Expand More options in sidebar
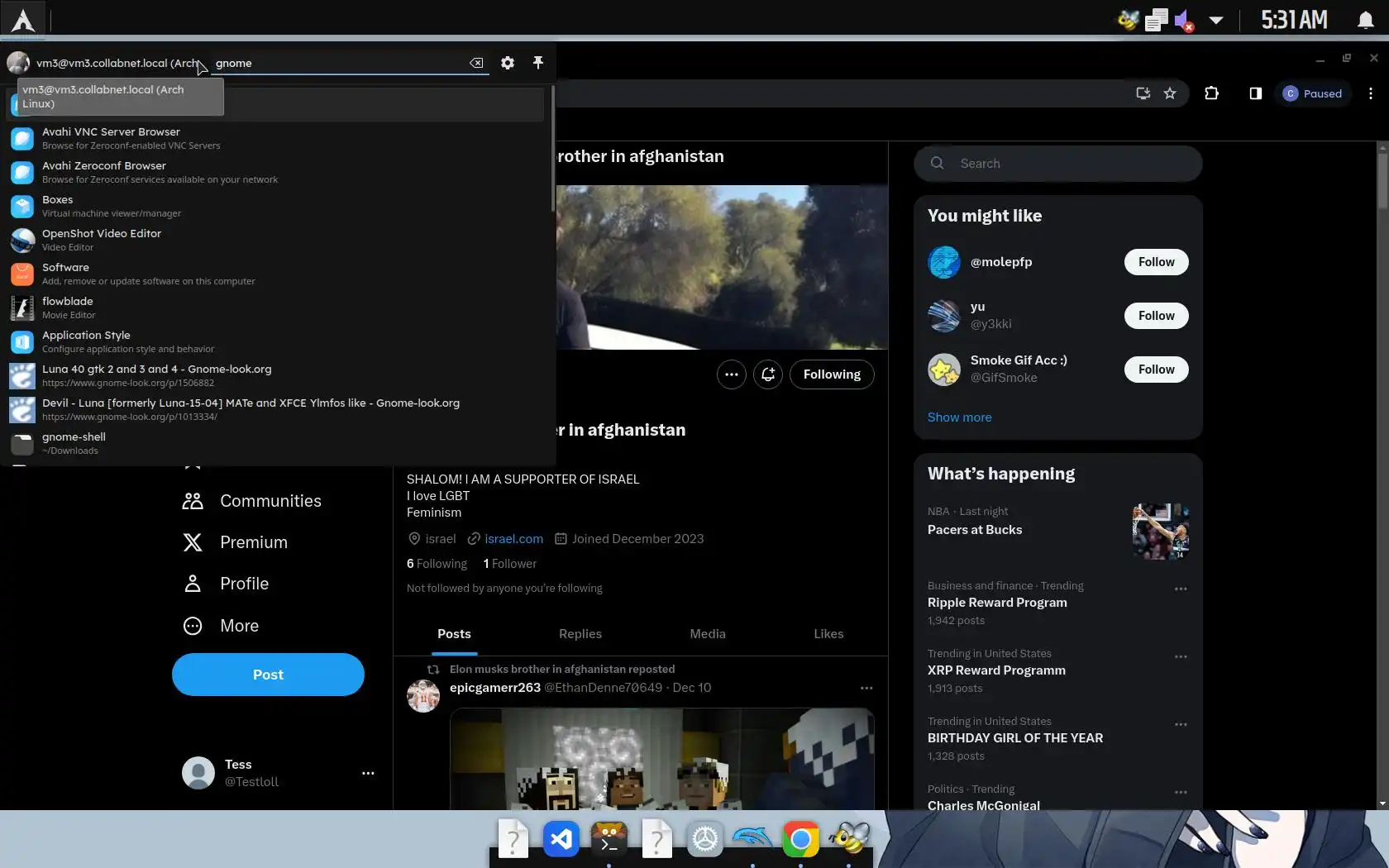The image size is (1389, 868). [221, 626]
